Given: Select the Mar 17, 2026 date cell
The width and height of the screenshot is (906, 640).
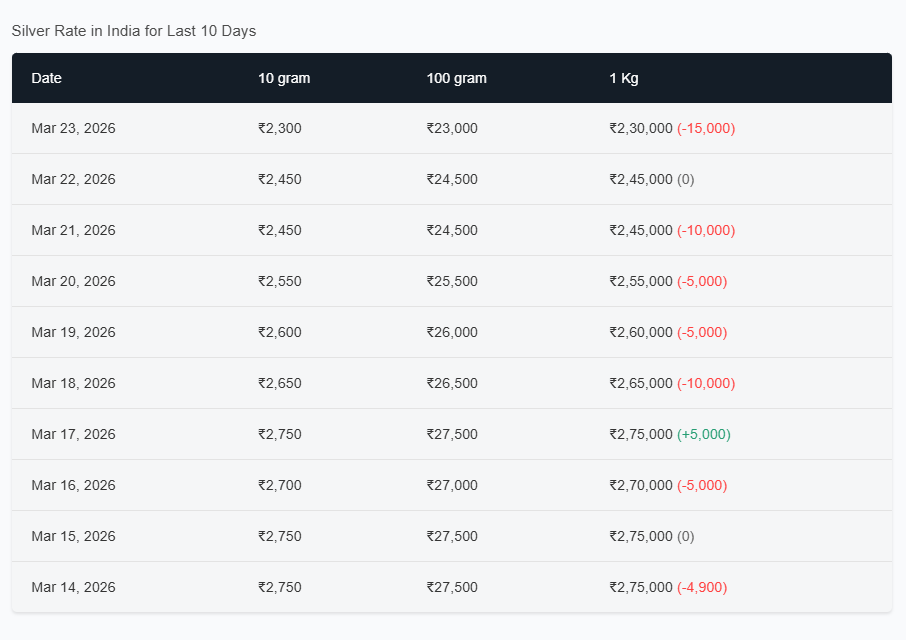Looking at the screenshot, I should click(73, 434).
